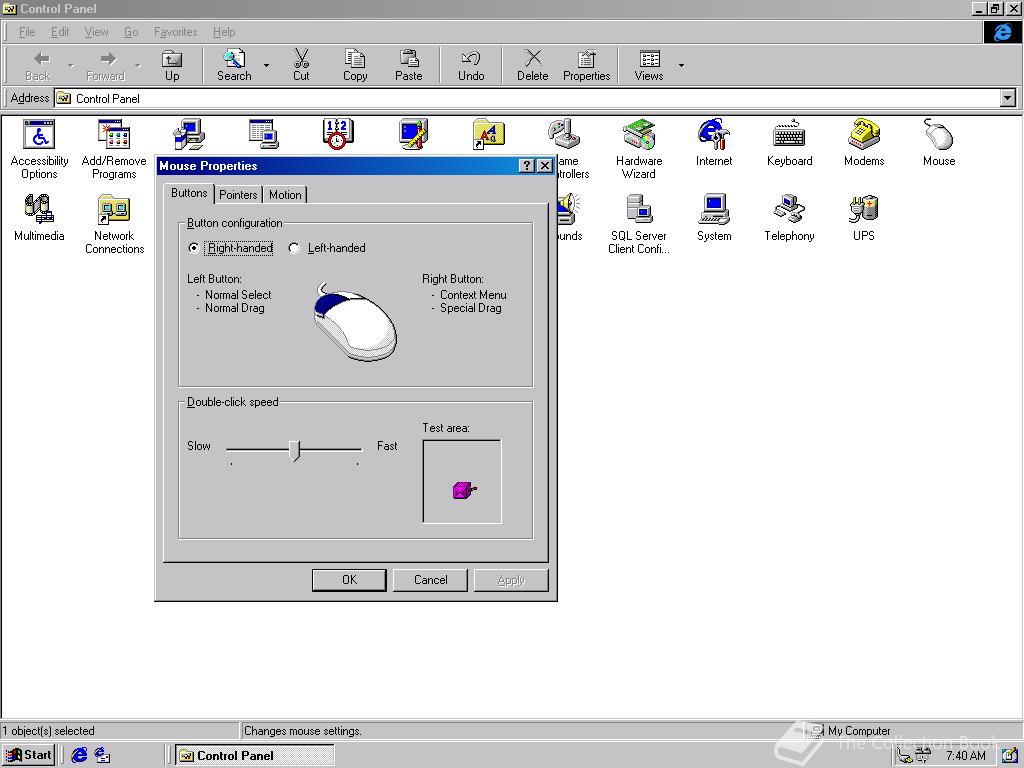1024x768 pixels.
Task: Select the Right-handed button configuration
Action: (x=194, y=248)
